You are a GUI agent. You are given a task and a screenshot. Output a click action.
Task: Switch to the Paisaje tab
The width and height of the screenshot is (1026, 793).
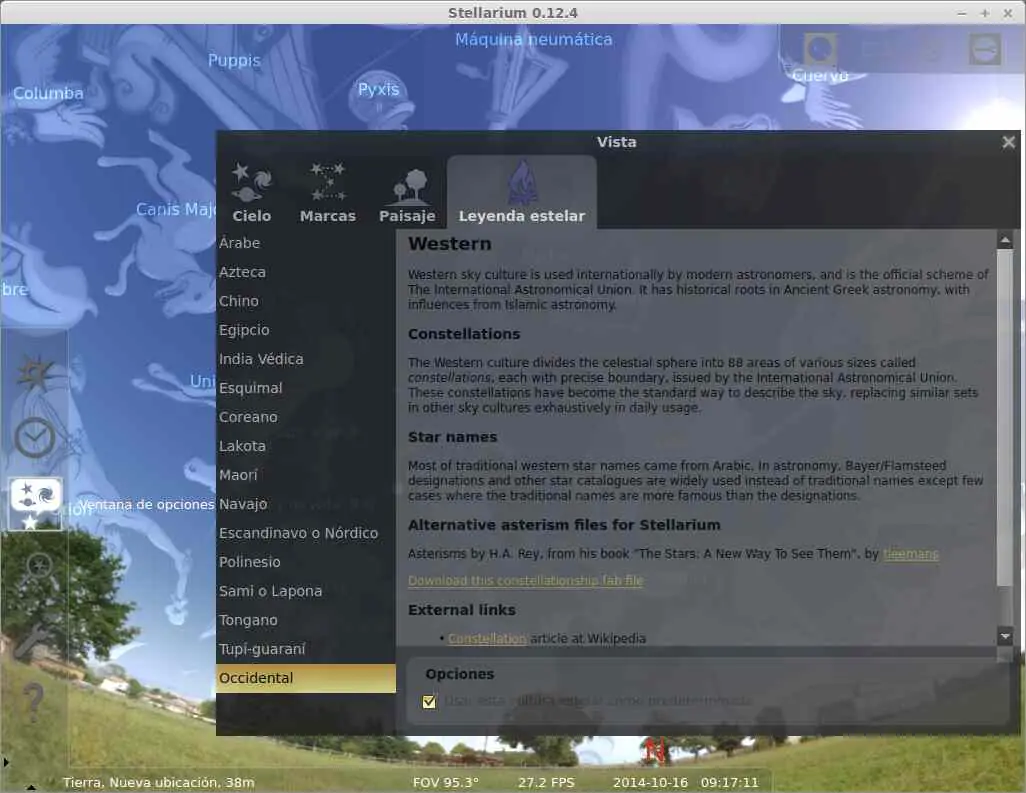407,192
